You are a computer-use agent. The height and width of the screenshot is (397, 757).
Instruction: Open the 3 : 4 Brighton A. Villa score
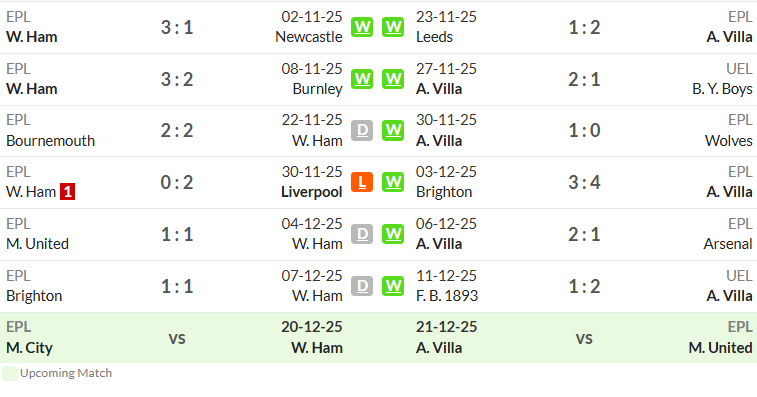584,183
